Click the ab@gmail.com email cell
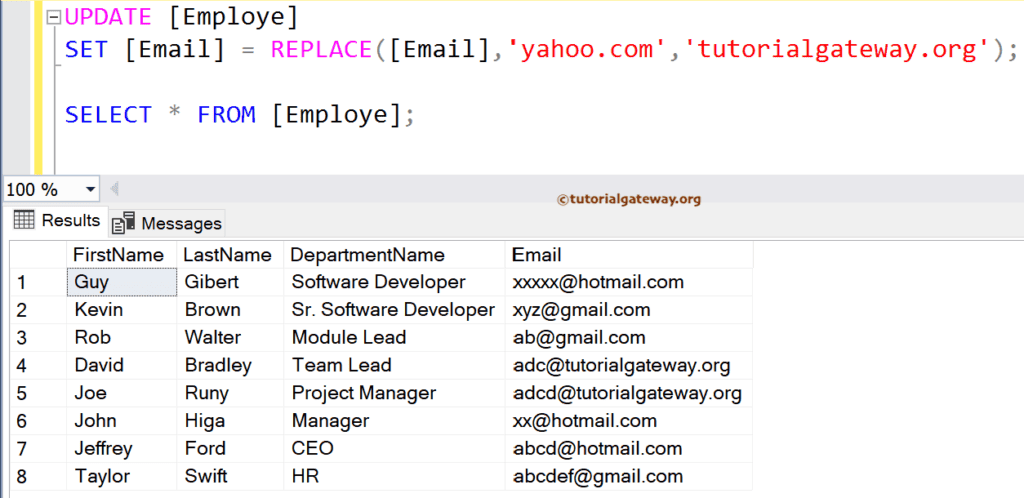Image resolution: width=1024 pixels, height=498 pixels. tap(629, 338)
